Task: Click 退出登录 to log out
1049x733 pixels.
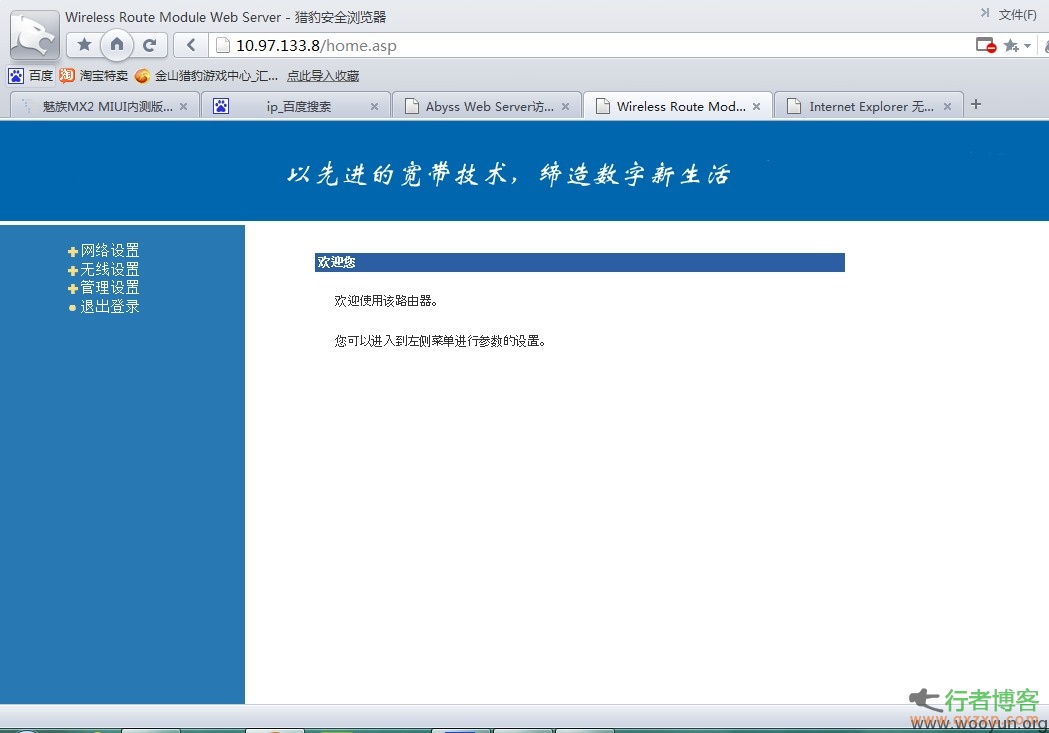Action: coord(110,306)
